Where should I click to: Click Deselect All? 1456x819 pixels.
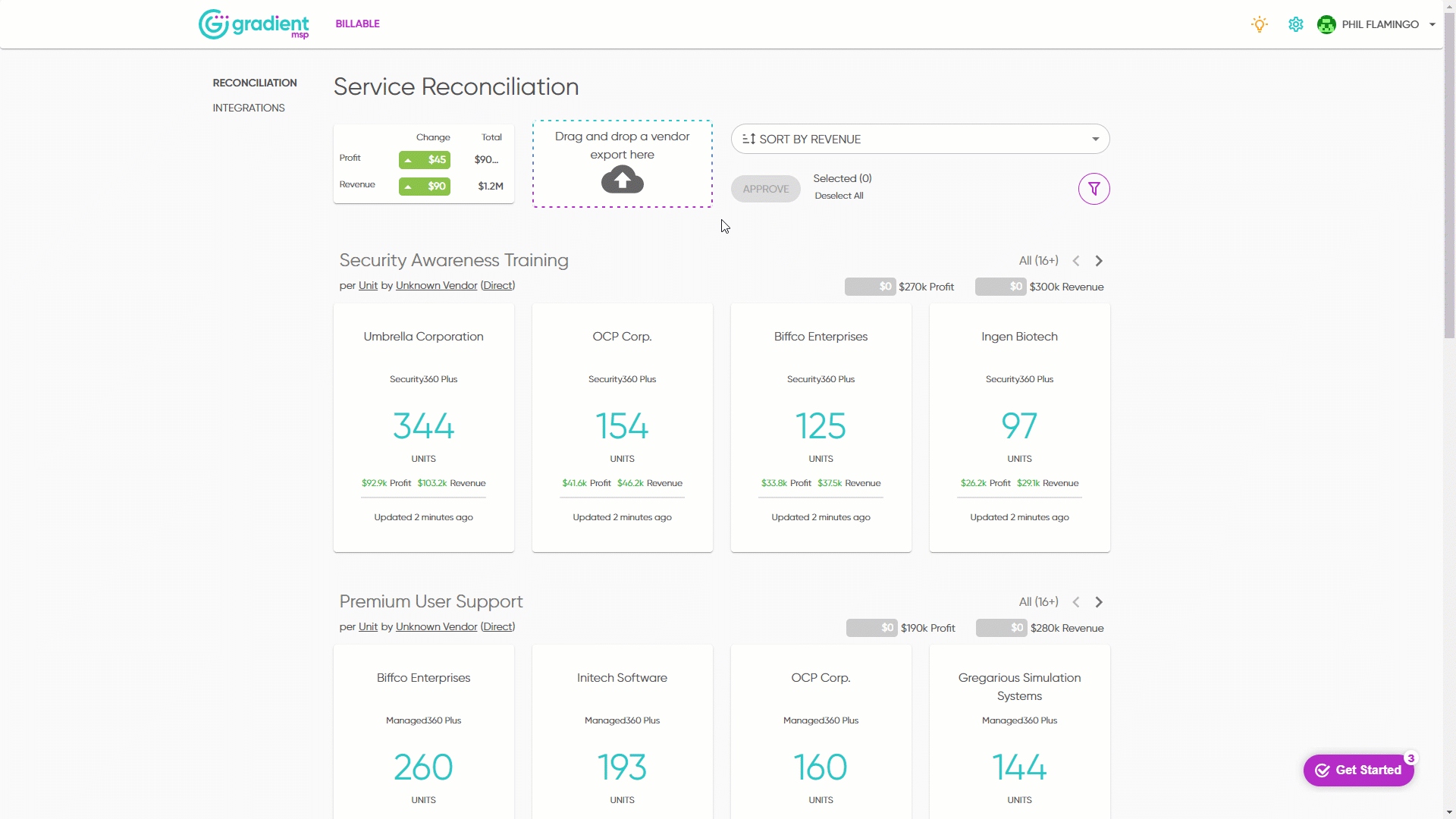[839, 196]
